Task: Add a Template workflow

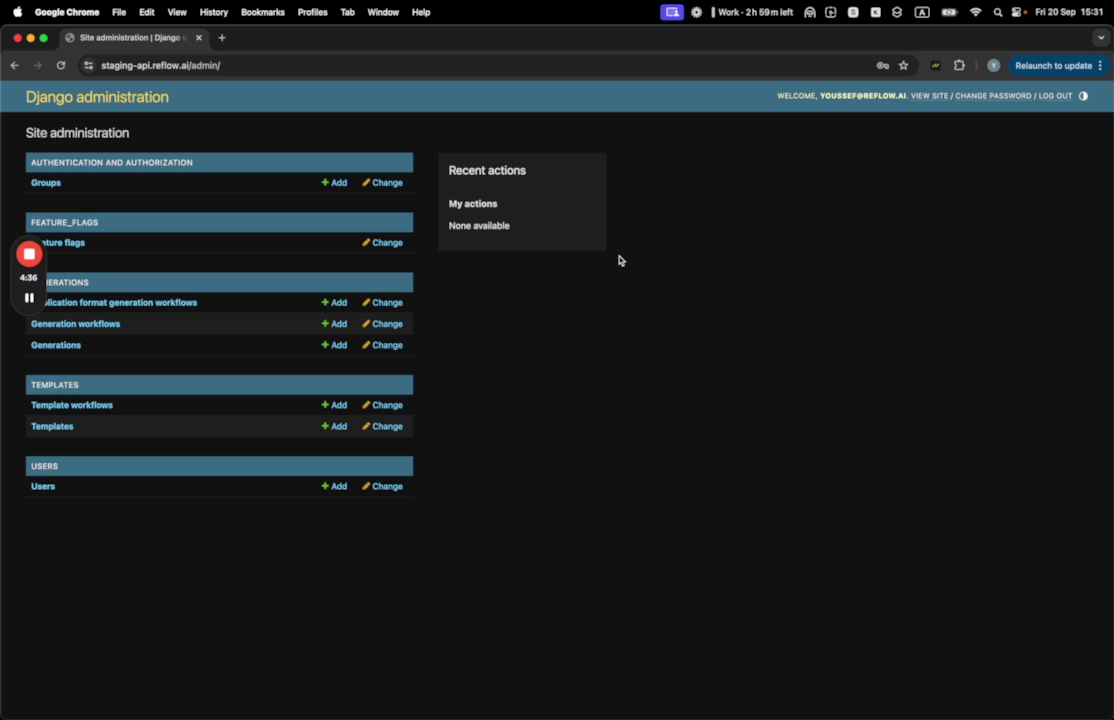Action: (x=334, y=405)
